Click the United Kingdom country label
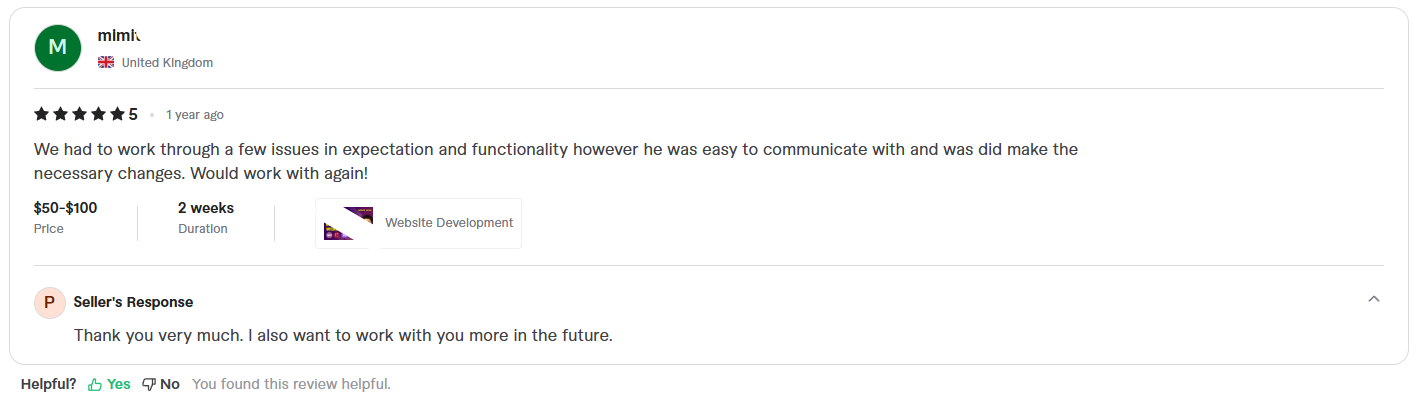 click(x=167, y=63)
